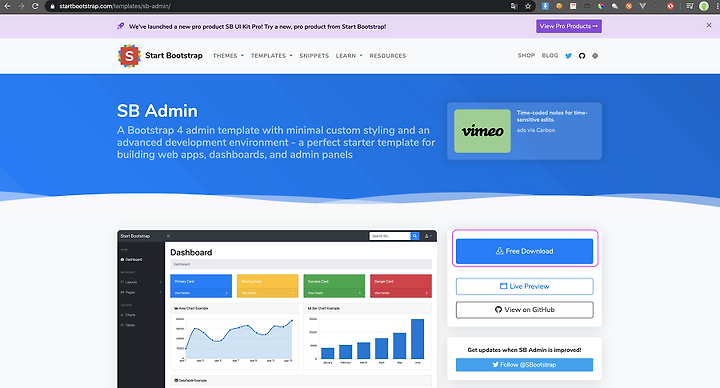The width and height of the screenshot is (720, 388).
Task: Click the user menu icon in dashboard preview
Action: pos(428,236)
